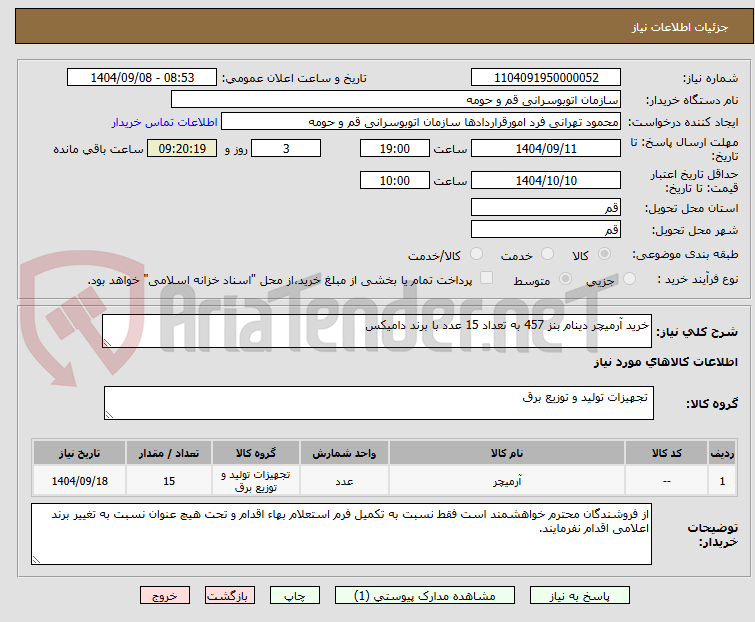The image size is (755, 622).
Task: Click the resize handle of گروه کالا box
Action: [109, 415]
